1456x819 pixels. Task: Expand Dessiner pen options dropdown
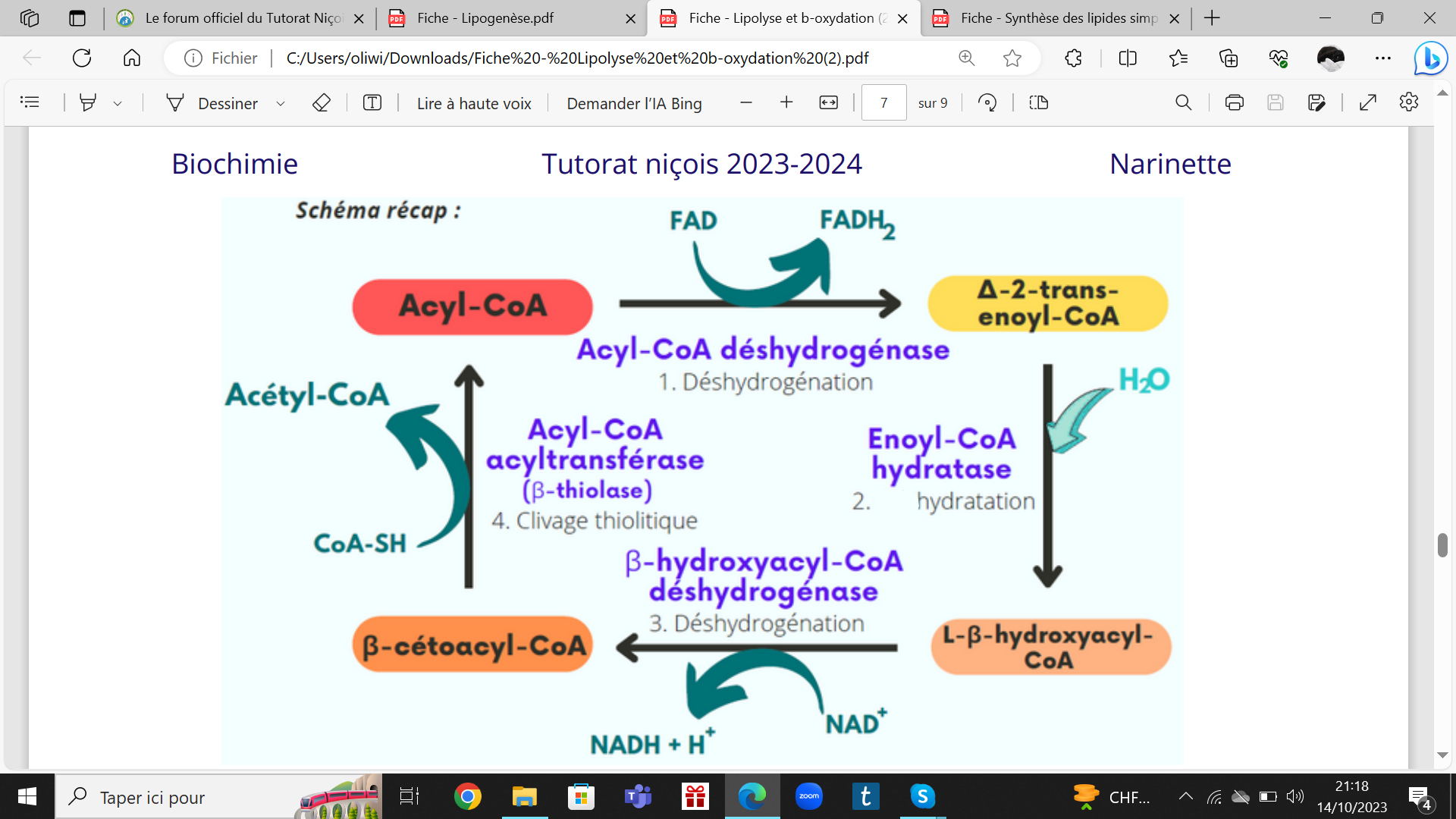281,103
